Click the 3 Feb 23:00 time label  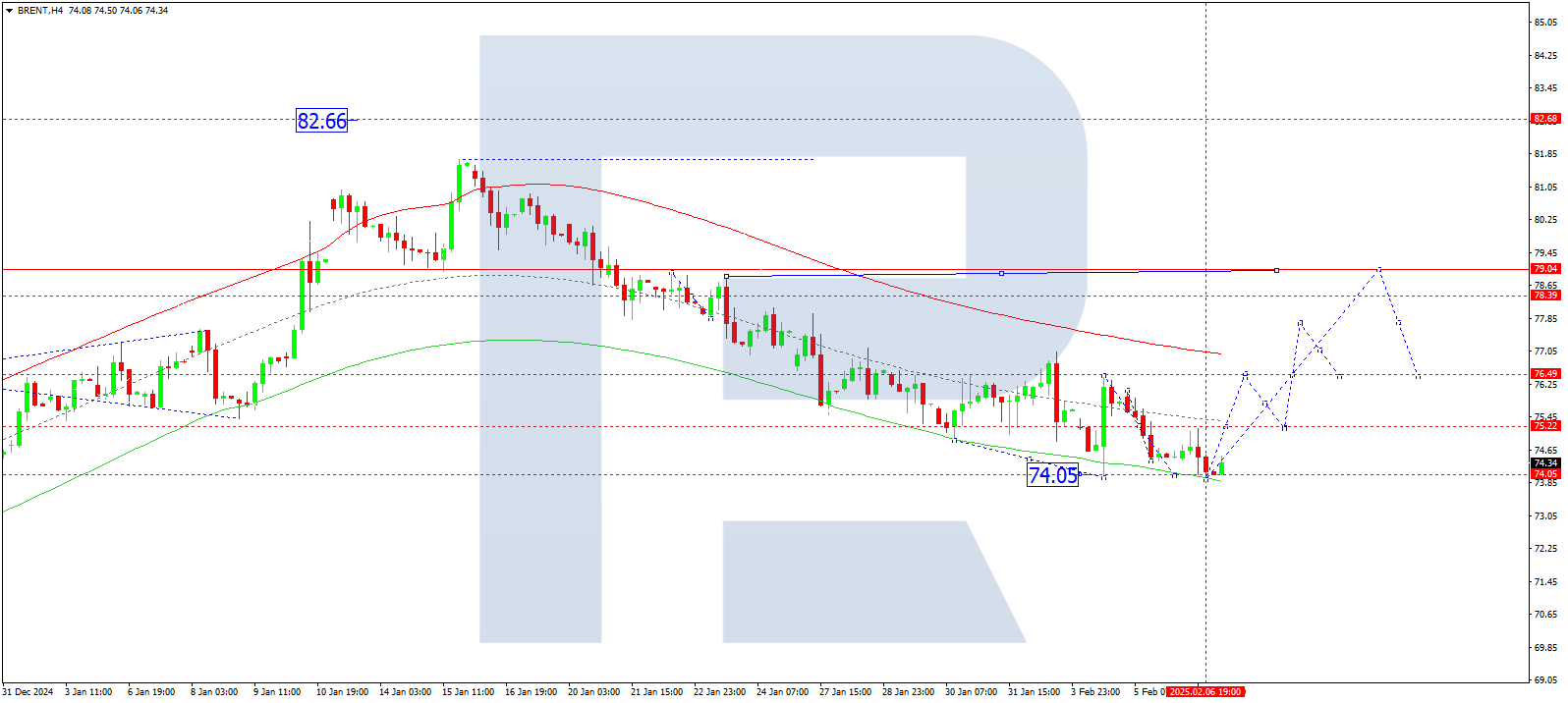1095,692
